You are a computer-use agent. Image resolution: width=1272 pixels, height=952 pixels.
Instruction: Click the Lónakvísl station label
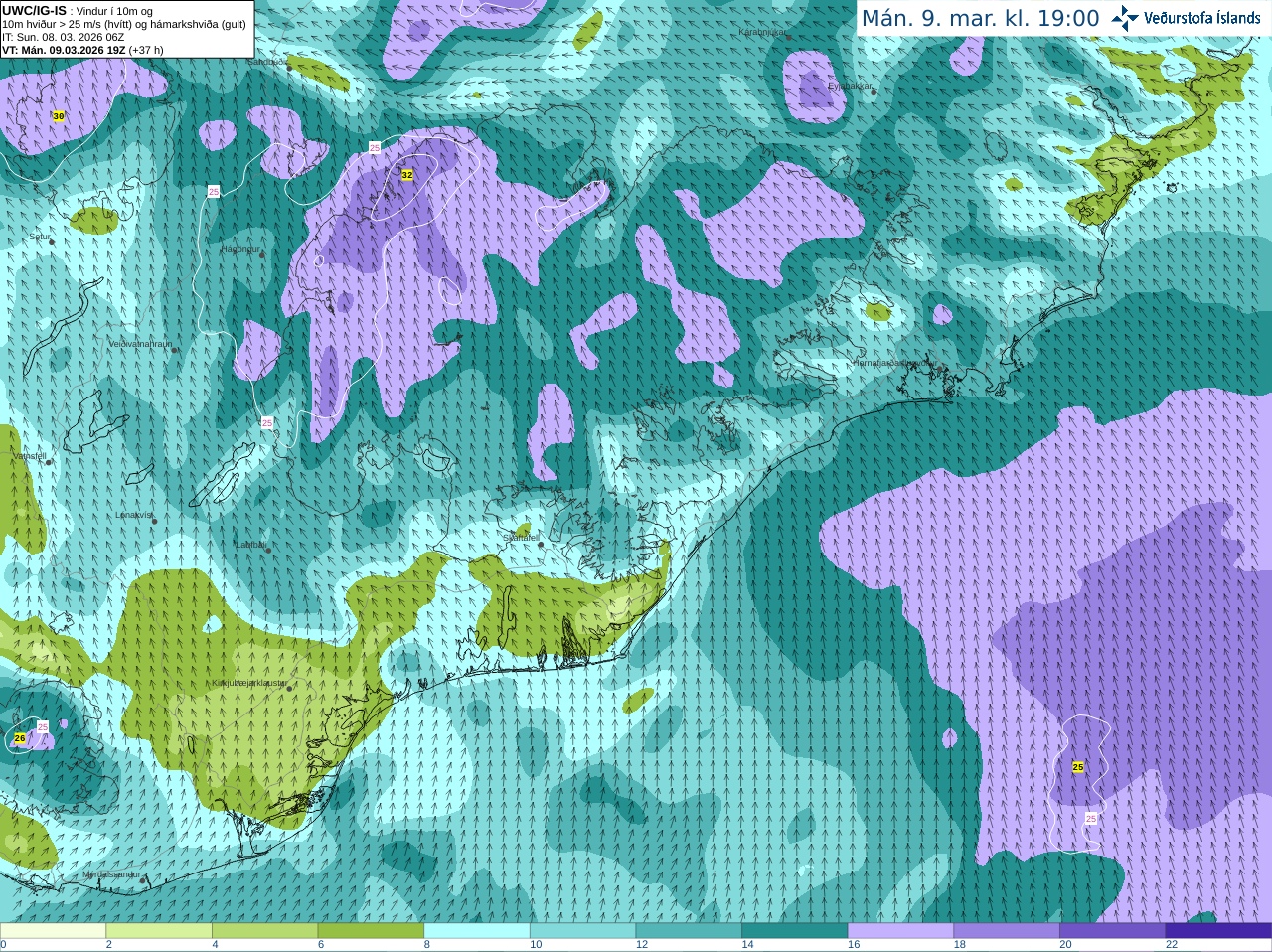pyautogui.click(x=134, y=515)
